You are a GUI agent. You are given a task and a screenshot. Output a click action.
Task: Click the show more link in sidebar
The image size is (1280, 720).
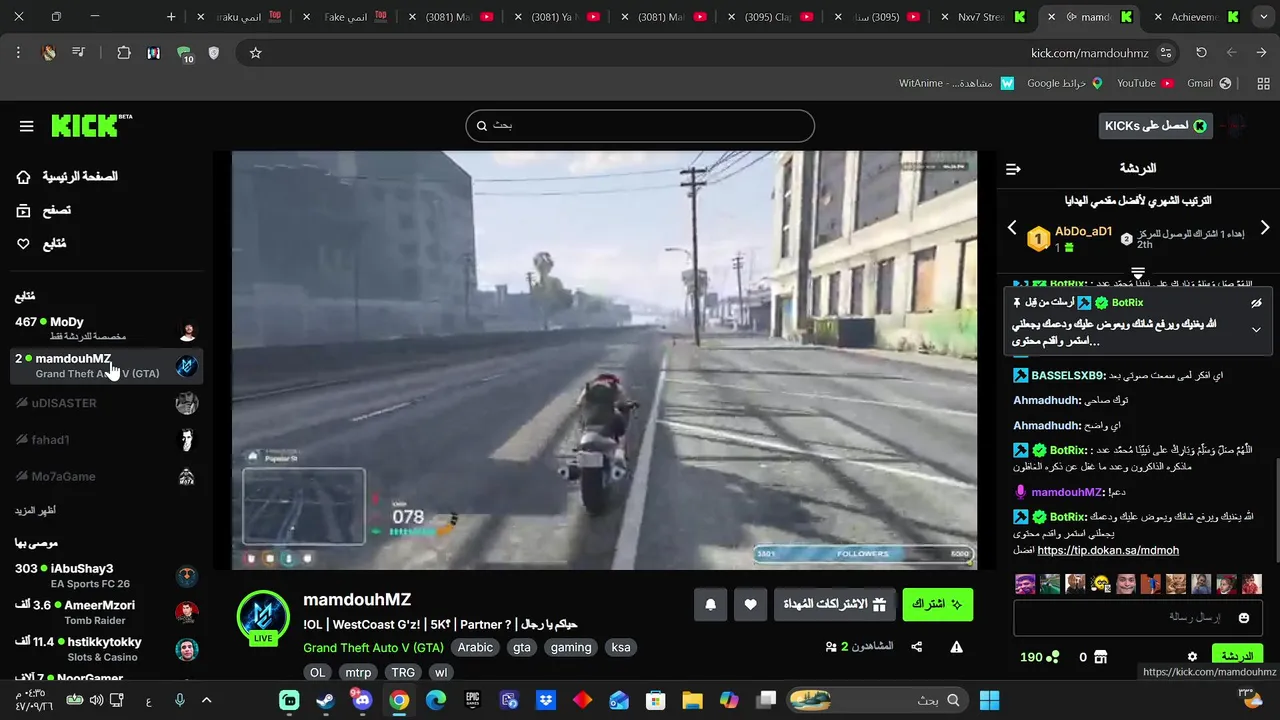click(x=35, y=510)
